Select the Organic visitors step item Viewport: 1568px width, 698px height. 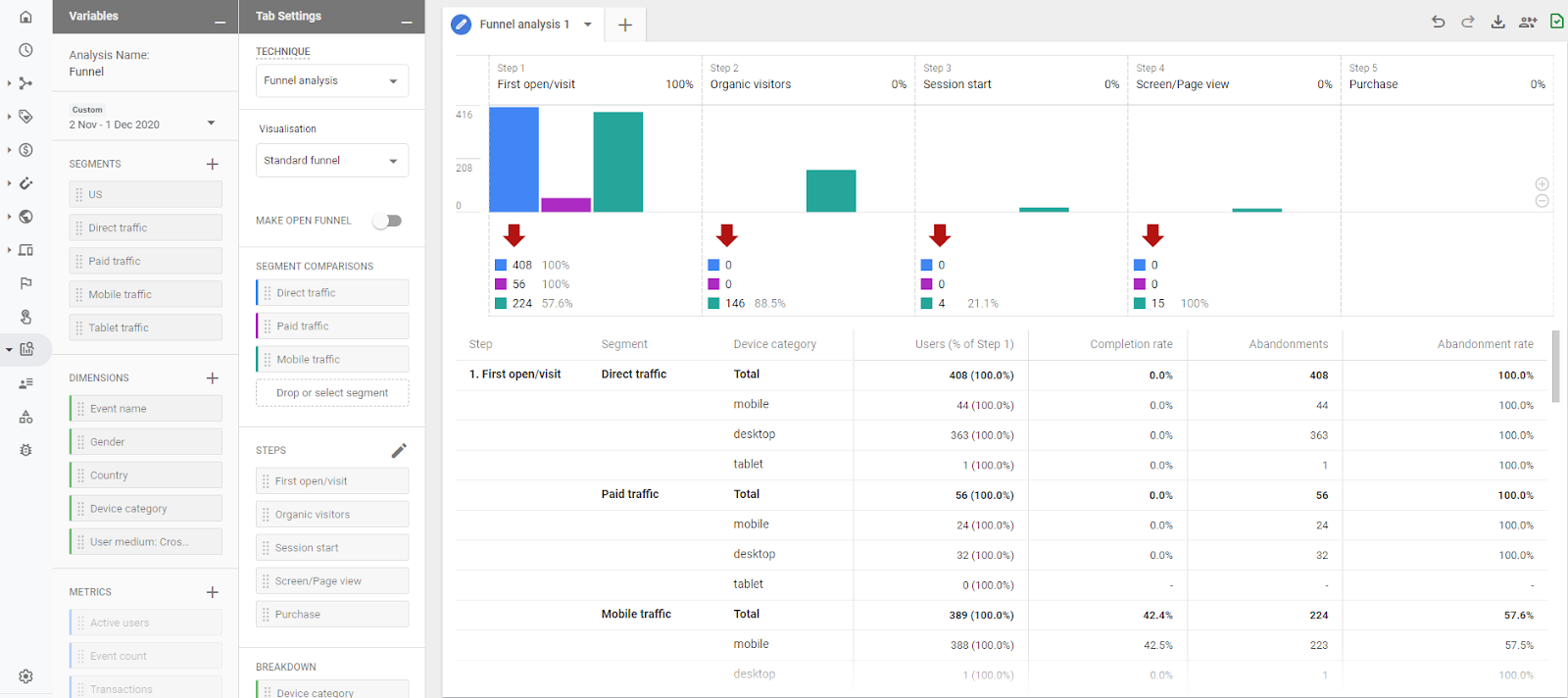click(x=332, y=515)
